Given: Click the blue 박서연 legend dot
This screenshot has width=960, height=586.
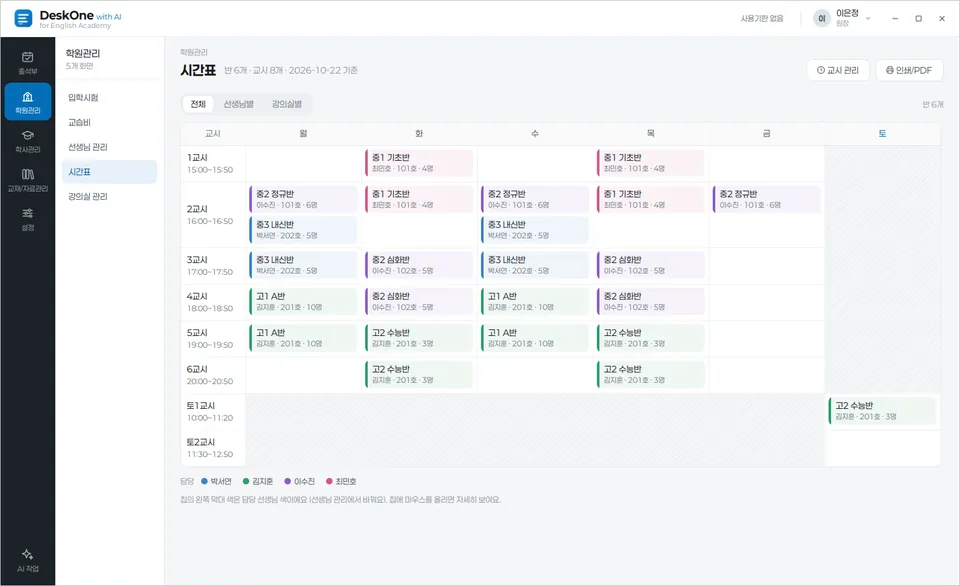Looking at the screenshot, I should pyautogui.click(x=204, y=481).
